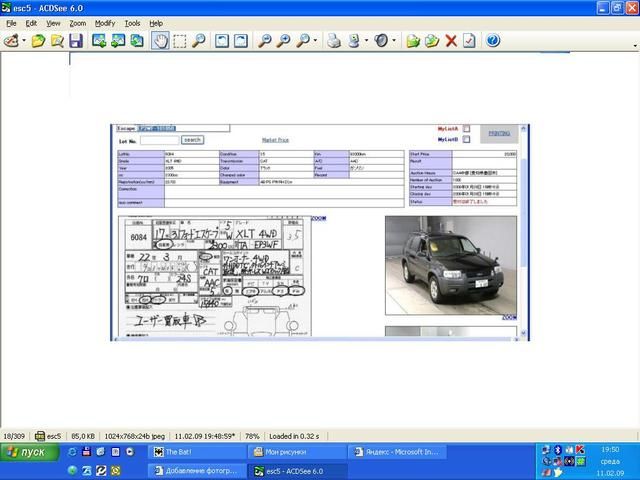Image resolution: width=640 pixels, height=480 pixels.
Task: Open the View menu
Action: pyautogui.click(x=53, y=23)
